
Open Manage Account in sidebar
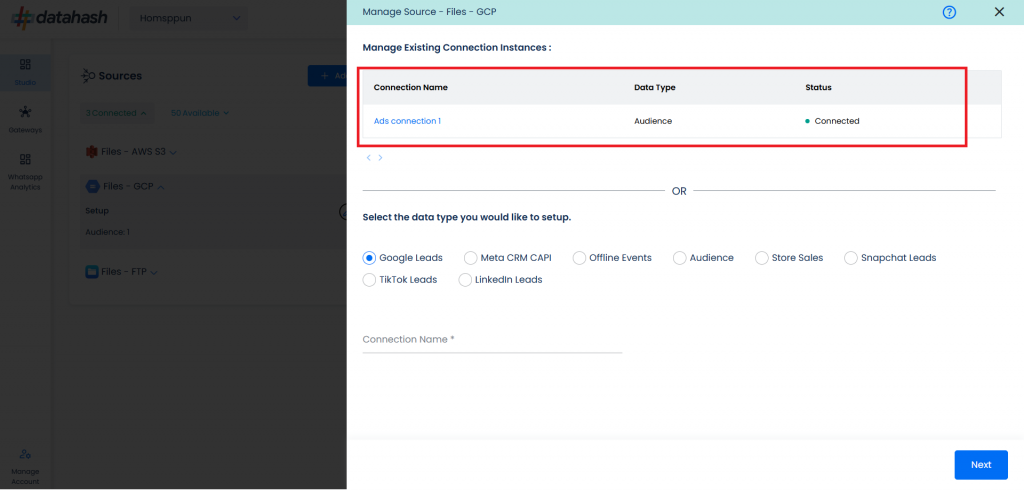click(x=25, y=468)
